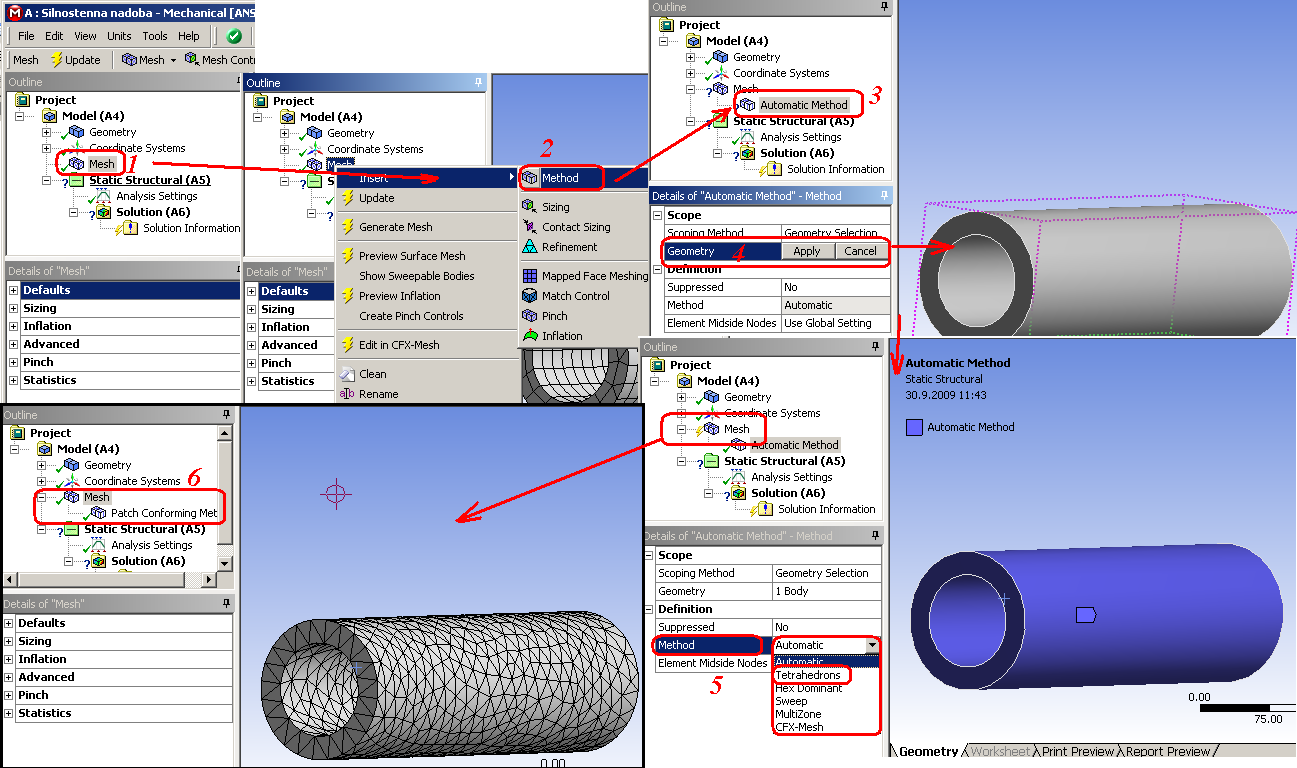Expand Sizing in first Details of "Mesh"
Viewport: 1297px width, 768px height.
coord(13,308)
